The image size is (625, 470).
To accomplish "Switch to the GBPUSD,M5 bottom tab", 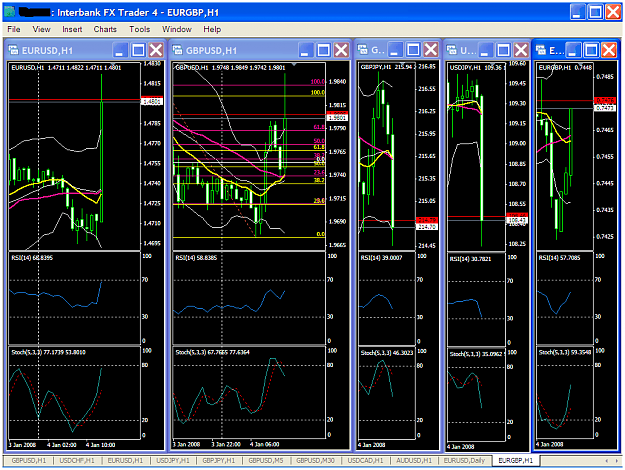I will tap(266, 460).
